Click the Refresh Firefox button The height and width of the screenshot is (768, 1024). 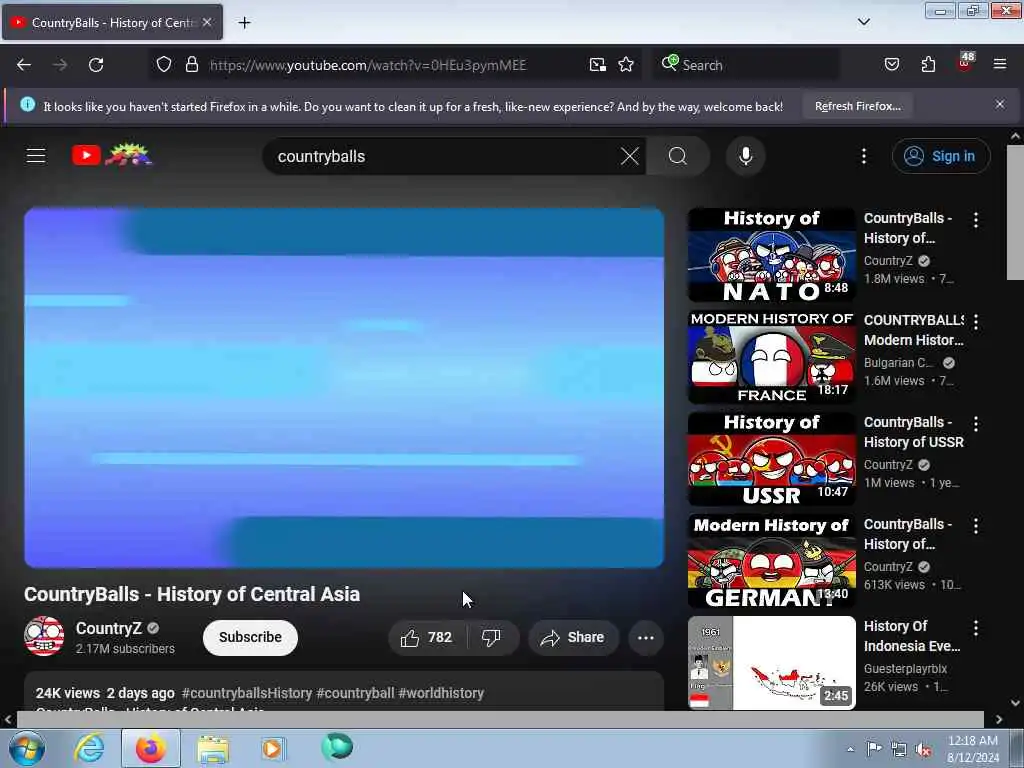(857, 106)
